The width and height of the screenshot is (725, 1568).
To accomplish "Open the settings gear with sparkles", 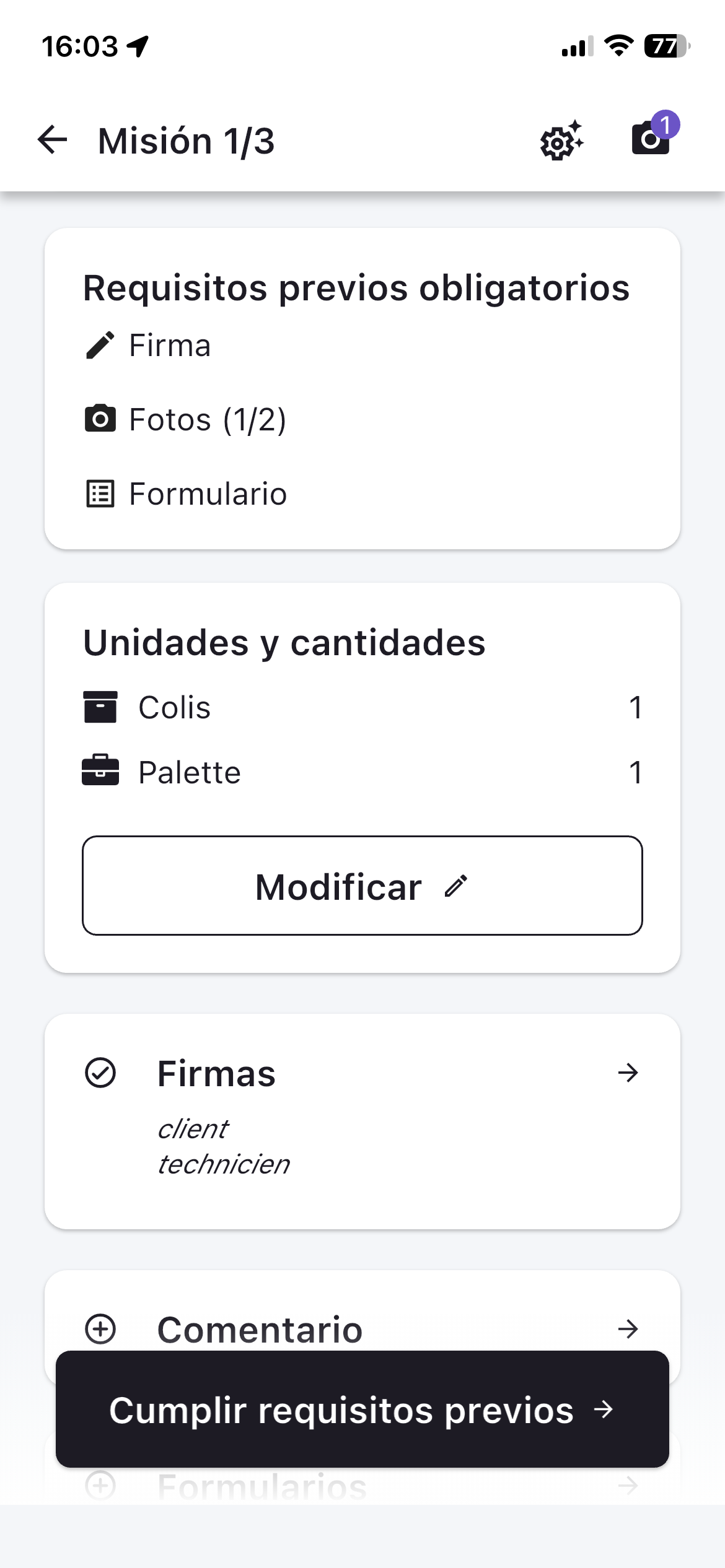I will point(561,141).
